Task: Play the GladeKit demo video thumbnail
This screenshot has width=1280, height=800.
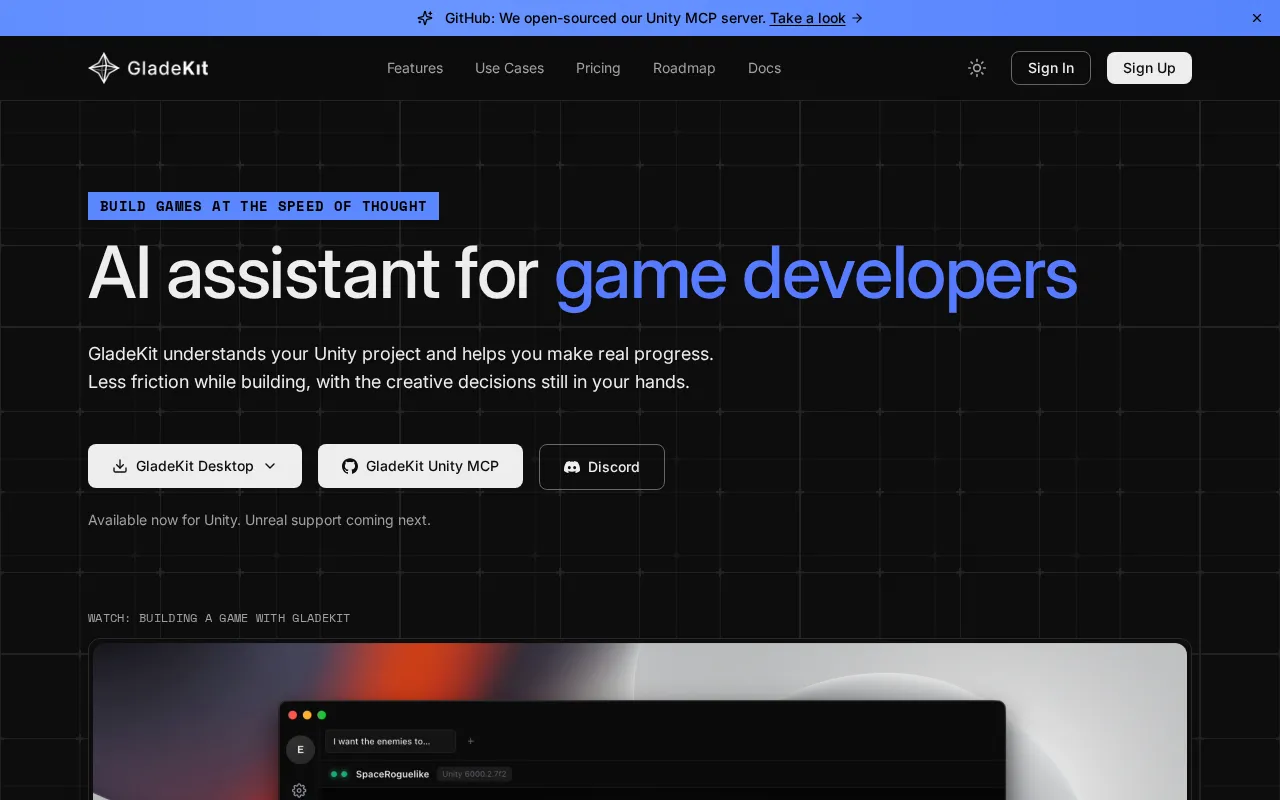Action: coord(640,721)
